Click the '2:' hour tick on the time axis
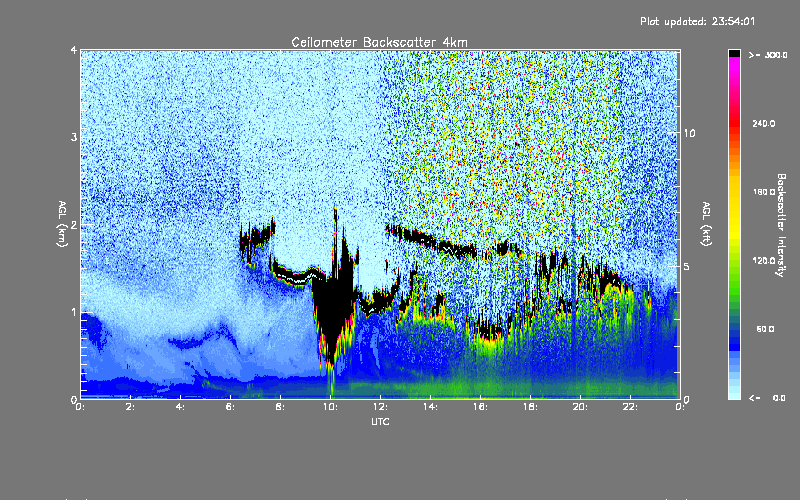The image size is (800, 500). click(x=130, y=407)
